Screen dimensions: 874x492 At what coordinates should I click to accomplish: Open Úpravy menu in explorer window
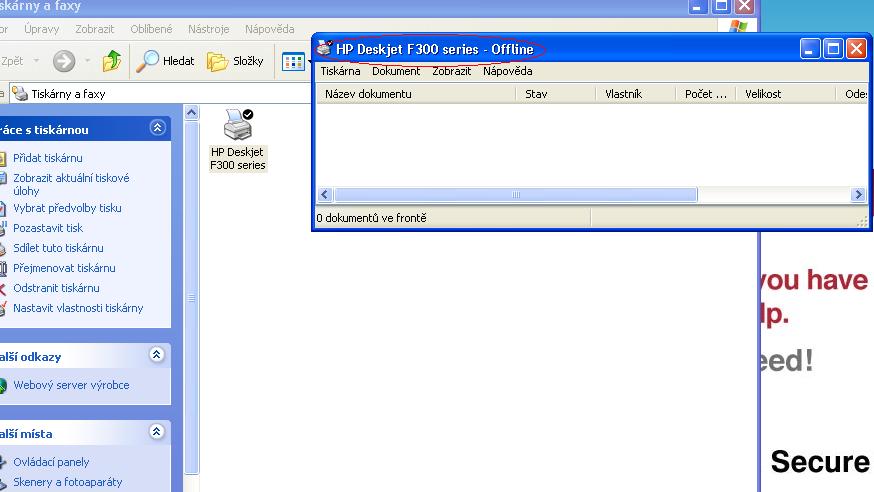[x=42, y=29]
